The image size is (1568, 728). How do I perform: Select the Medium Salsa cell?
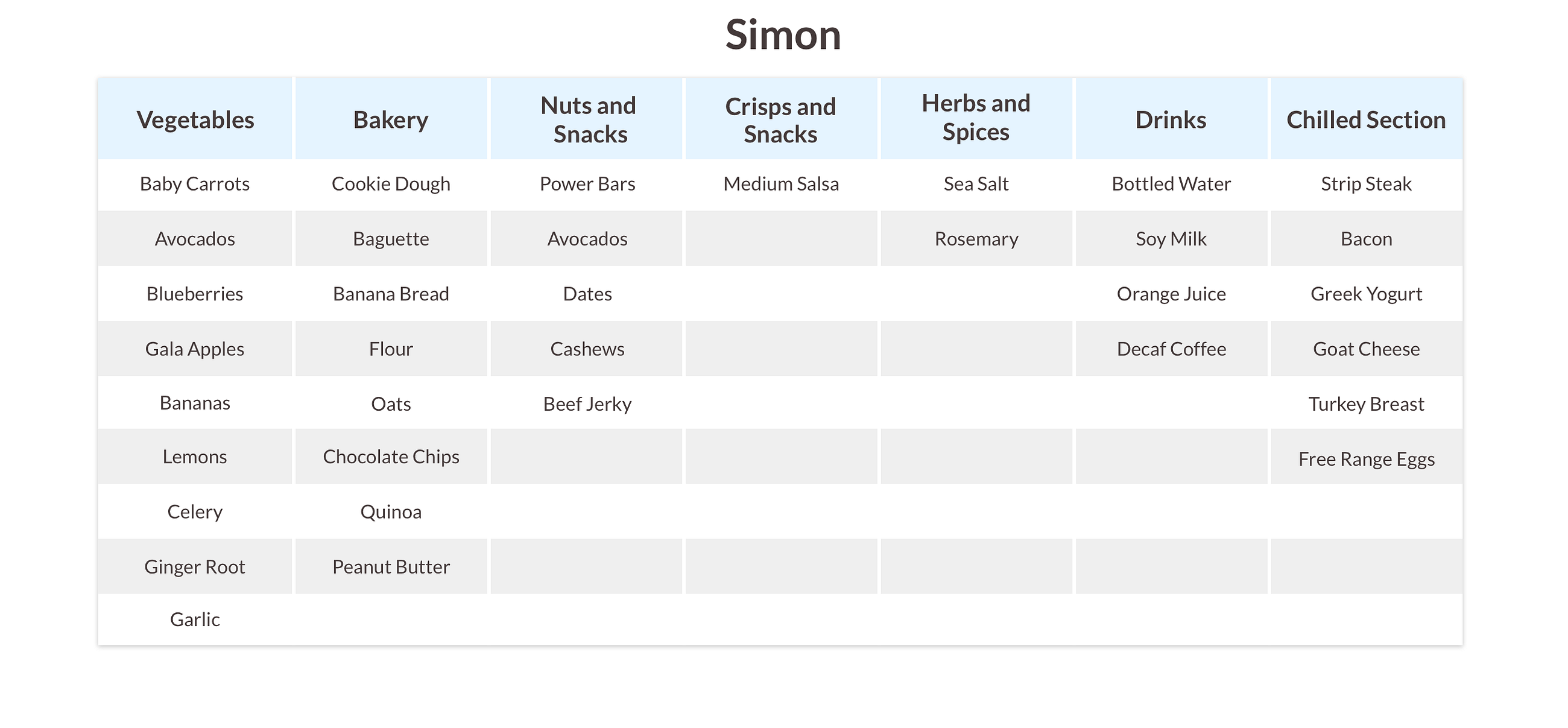(x=782, y=184)
